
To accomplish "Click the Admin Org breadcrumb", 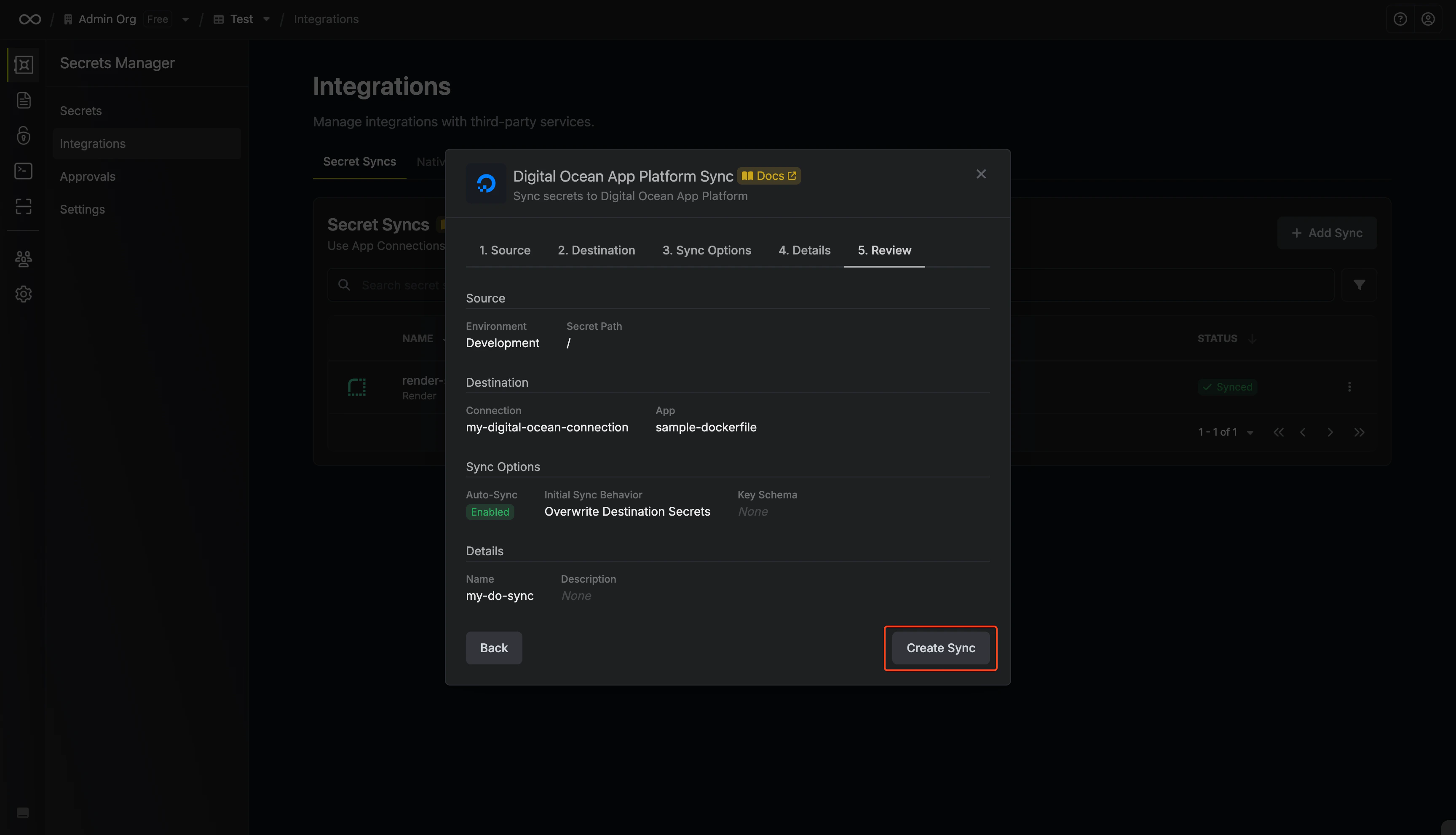I will (x=107, y=19).
